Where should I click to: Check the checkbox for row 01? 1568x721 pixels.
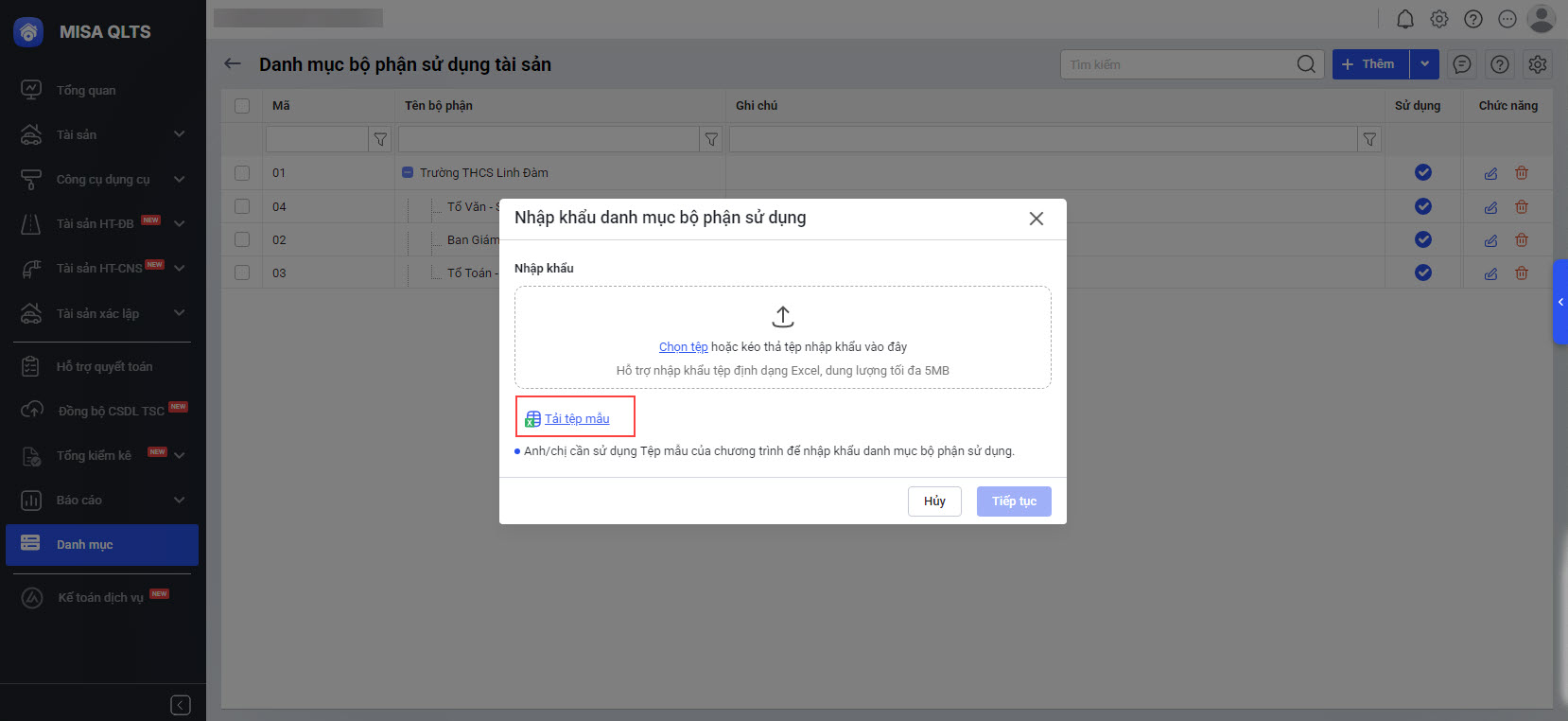(242, 173)
